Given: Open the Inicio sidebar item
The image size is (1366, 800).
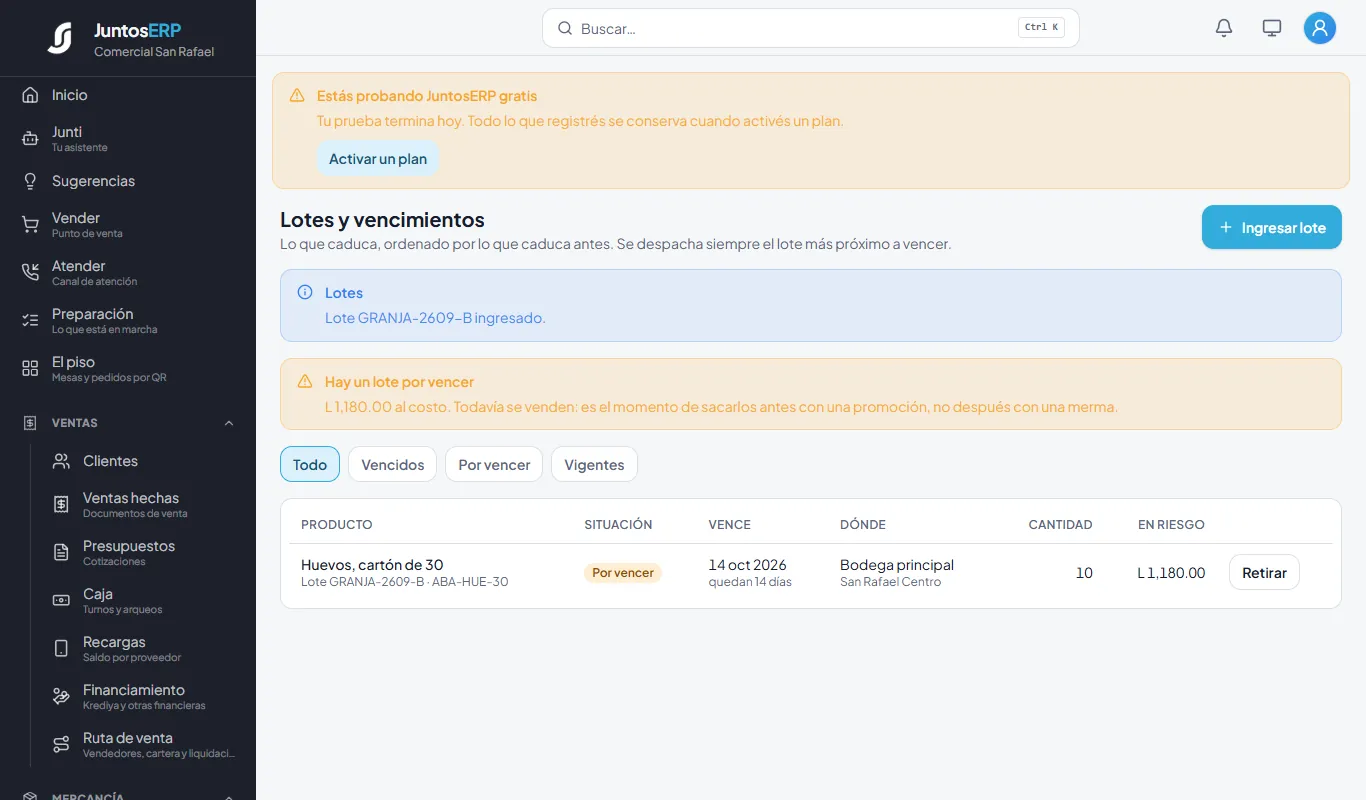Looking at the screenshot, I should [x=128, y=95].
